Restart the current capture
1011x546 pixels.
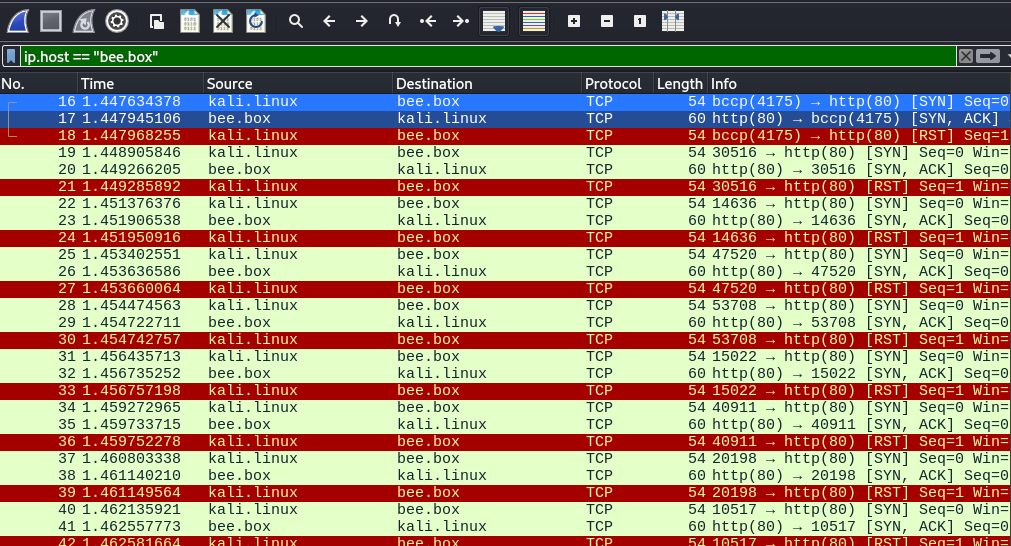coord(84,21)
